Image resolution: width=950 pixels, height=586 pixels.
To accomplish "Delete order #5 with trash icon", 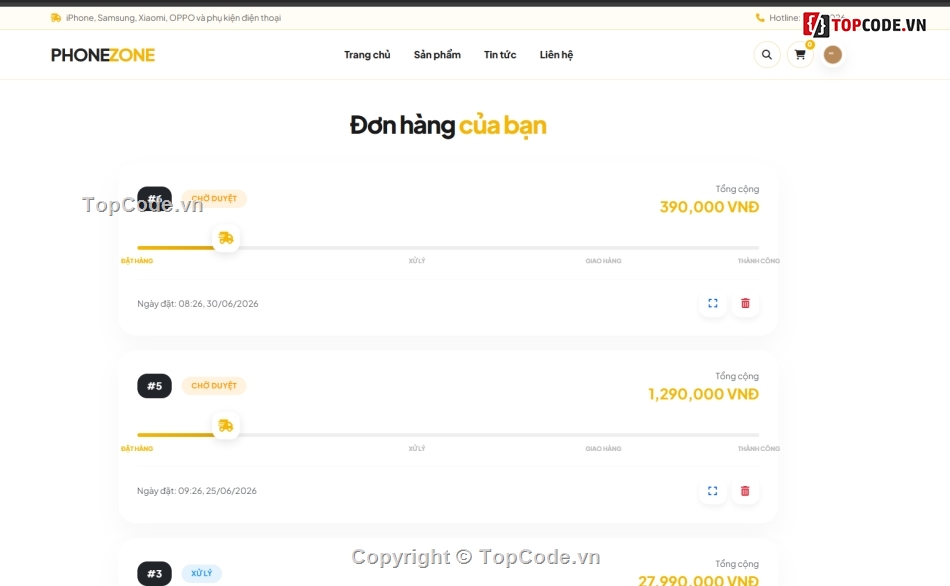I will [x=745, y=491].
